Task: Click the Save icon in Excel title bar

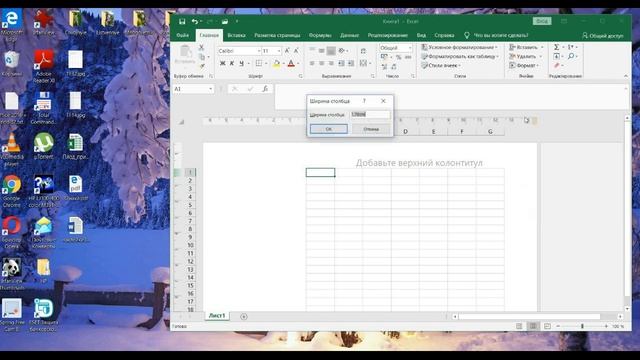Action: [182, 21]
